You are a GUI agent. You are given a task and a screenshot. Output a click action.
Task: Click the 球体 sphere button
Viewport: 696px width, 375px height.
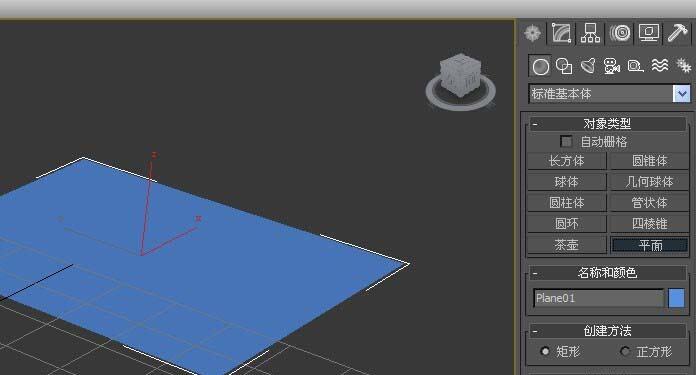click(x=566, y=182)
